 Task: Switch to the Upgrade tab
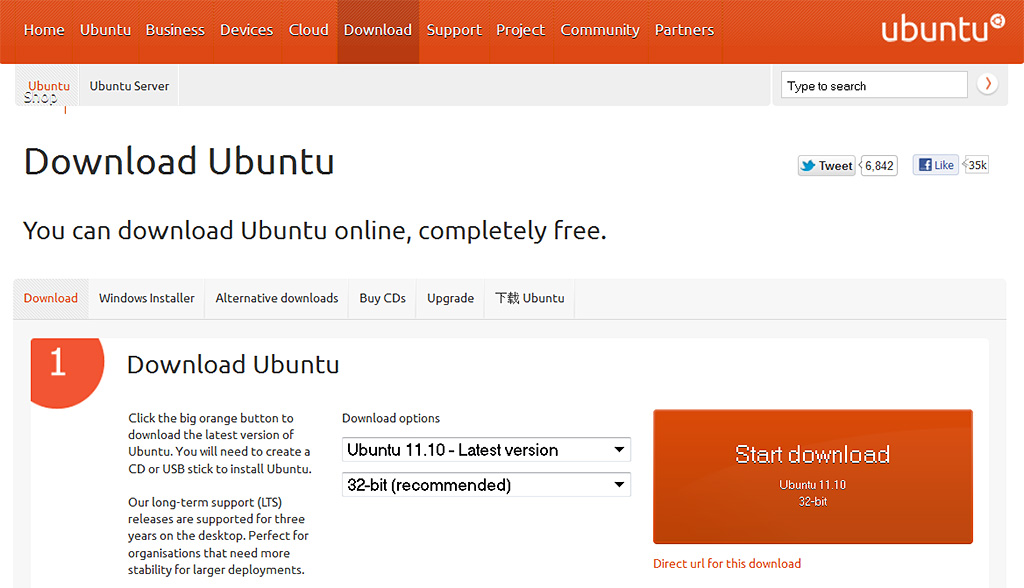click(x=451, y=298)
